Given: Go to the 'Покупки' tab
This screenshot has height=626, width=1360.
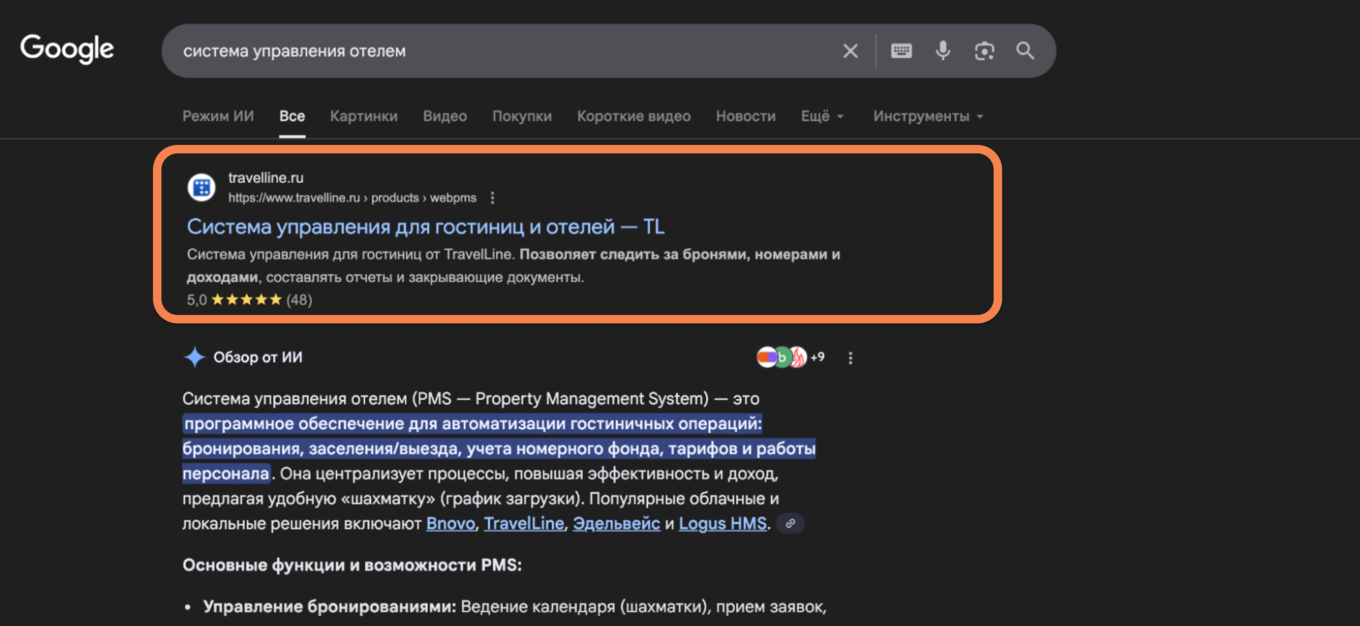Looking at the screenshot, I should pyautogui.click(x=522, y=116).
